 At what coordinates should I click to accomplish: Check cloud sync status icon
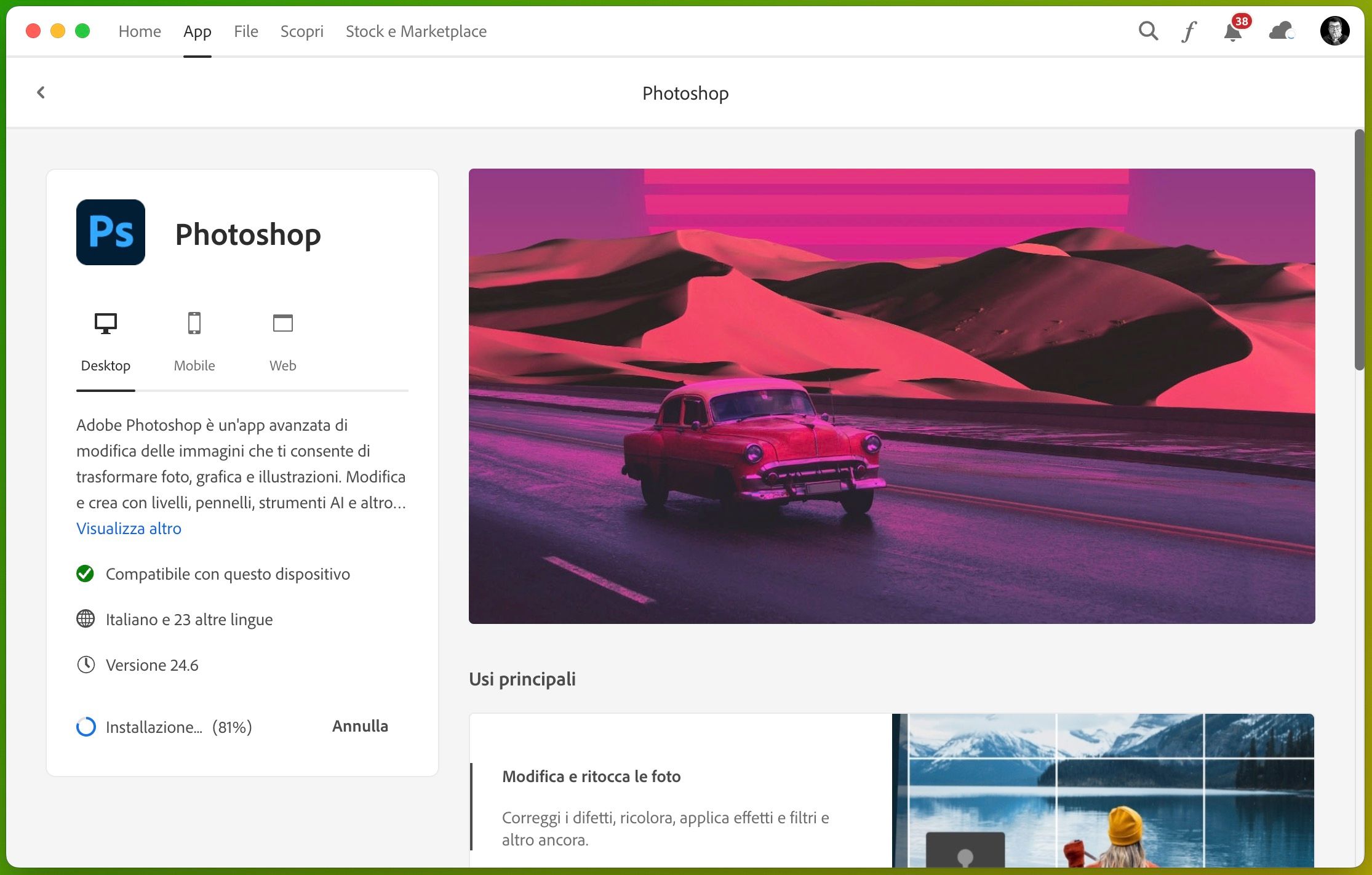[x=1282, y=31]
